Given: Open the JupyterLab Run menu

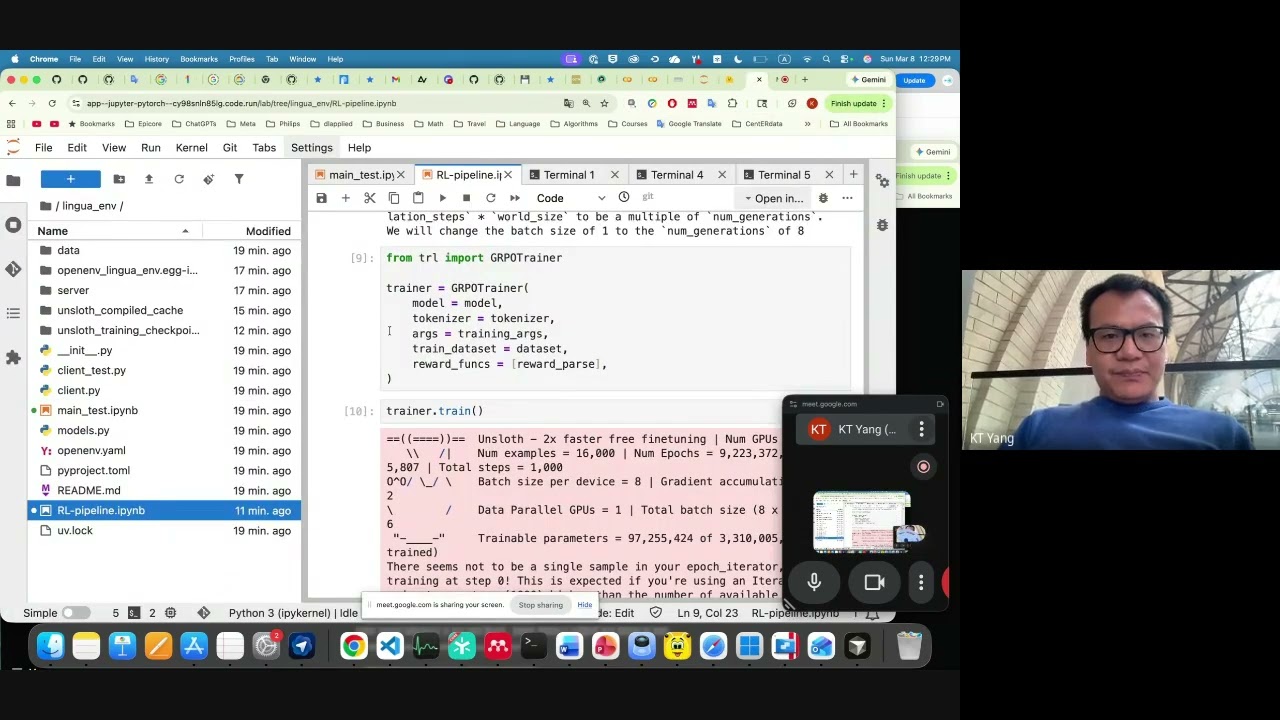Looking at the screenshot, I should (151, 148).
